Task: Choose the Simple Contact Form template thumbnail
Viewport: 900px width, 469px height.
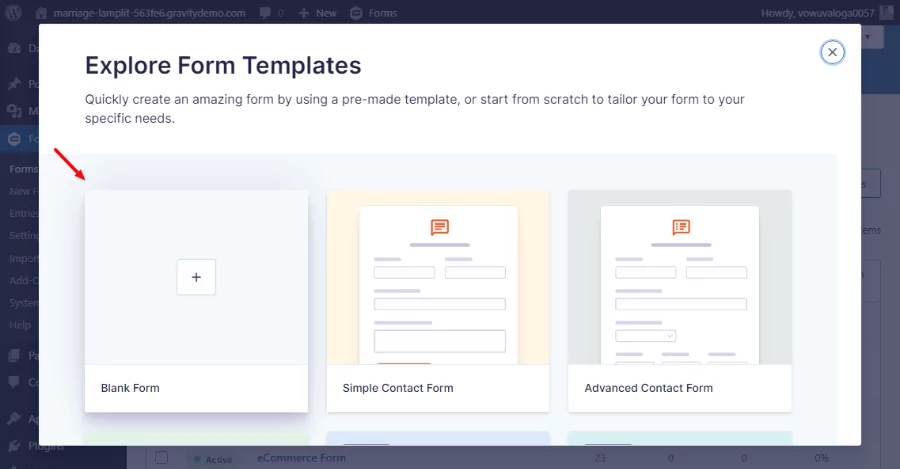Action: (x=438, y=277)
